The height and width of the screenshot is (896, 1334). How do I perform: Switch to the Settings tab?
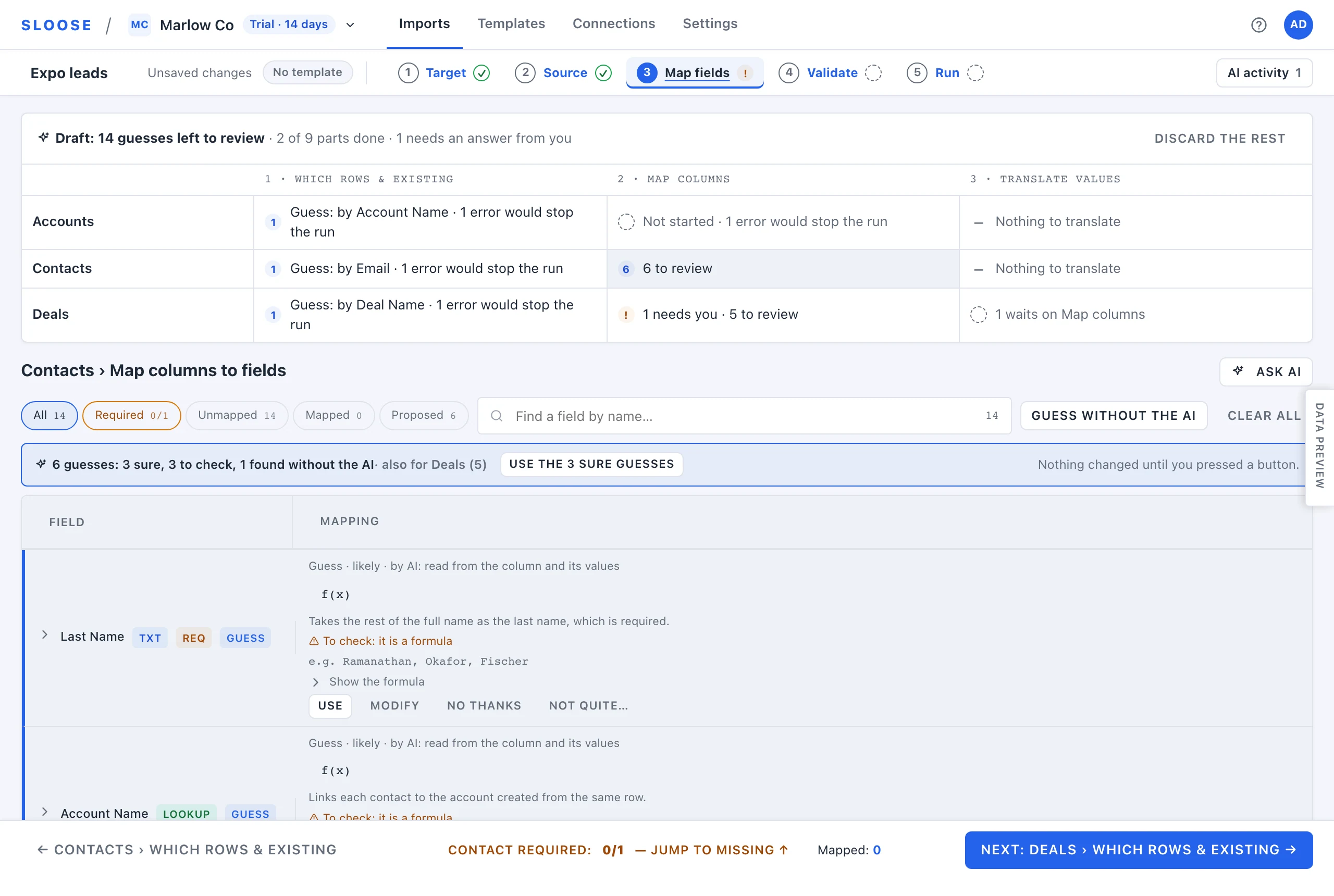[710, 24]
